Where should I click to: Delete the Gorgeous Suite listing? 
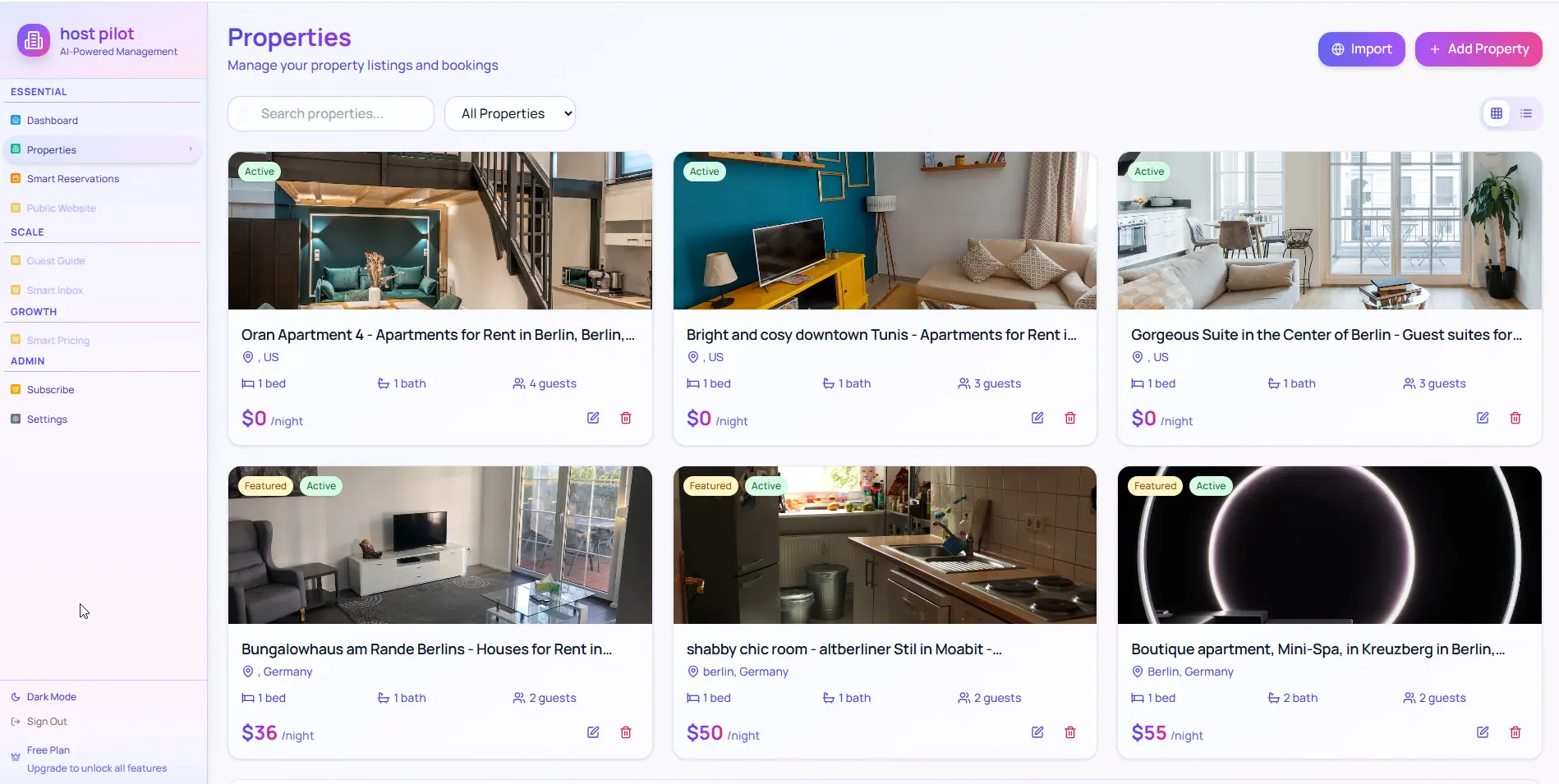tap(1515, 418)
